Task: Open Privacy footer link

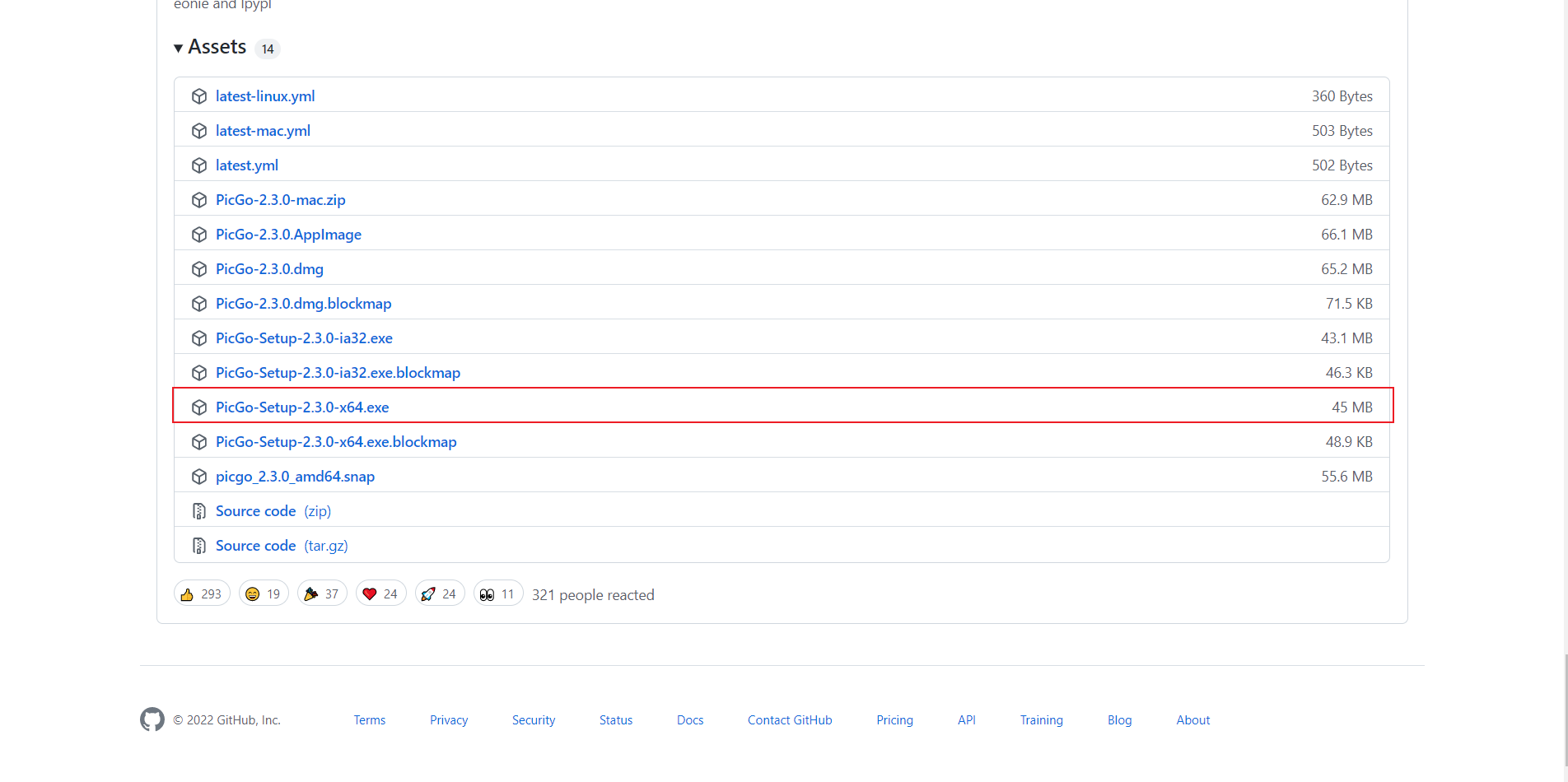Action: tap(449, 720)
